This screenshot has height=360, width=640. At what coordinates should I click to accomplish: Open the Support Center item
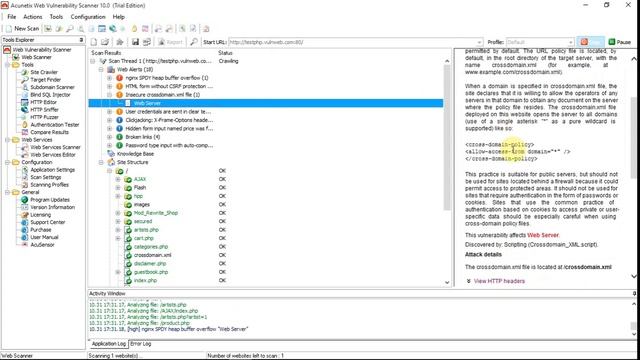(x=47, y=222)
